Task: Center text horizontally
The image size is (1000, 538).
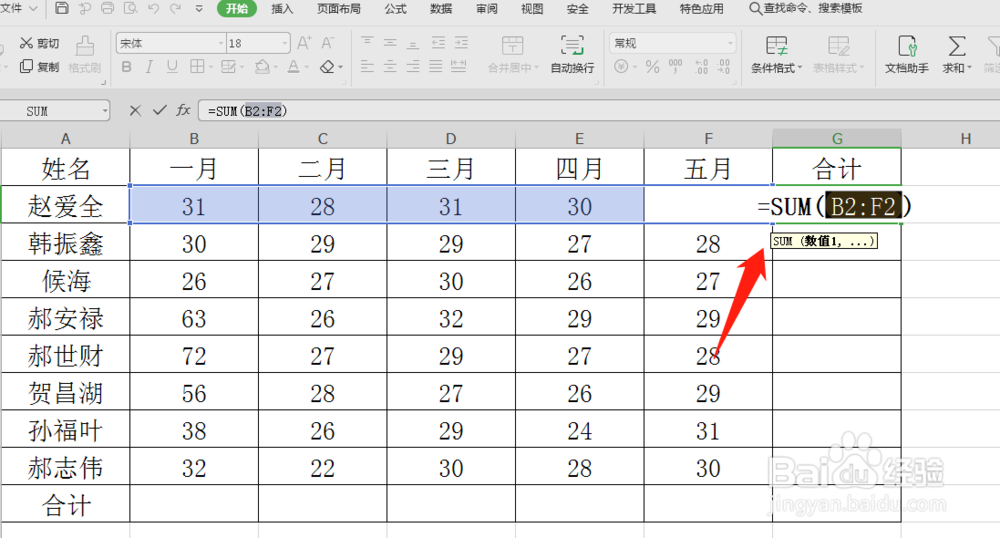Action: [x=390, y=66]
